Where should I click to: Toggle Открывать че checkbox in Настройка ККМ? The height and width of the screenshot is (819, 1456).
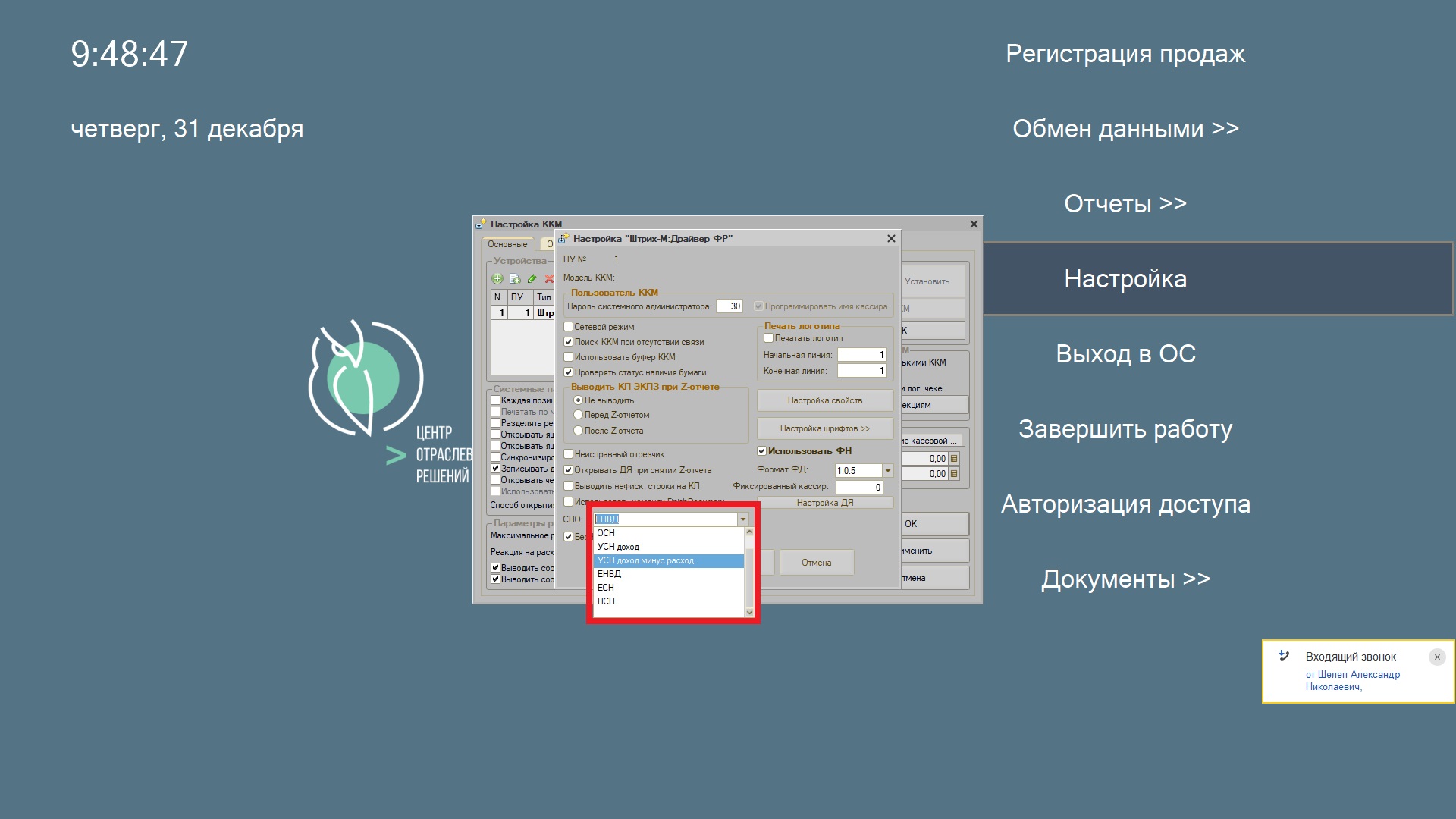click(x=495, y=480)
